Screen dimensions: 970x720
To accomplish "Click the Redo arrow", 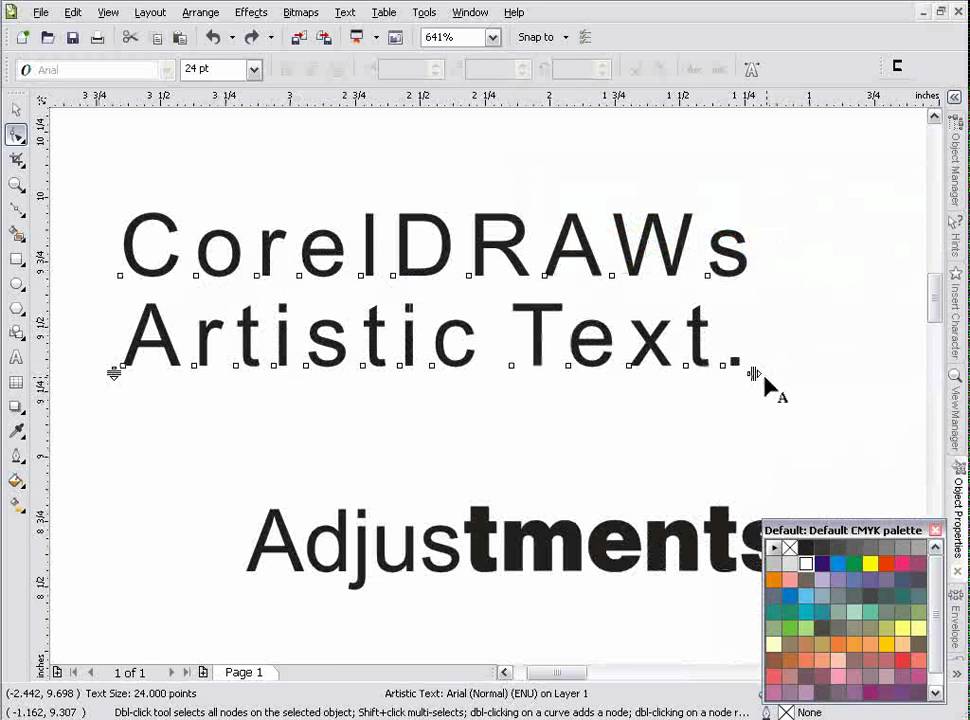I will click(251, 37).
